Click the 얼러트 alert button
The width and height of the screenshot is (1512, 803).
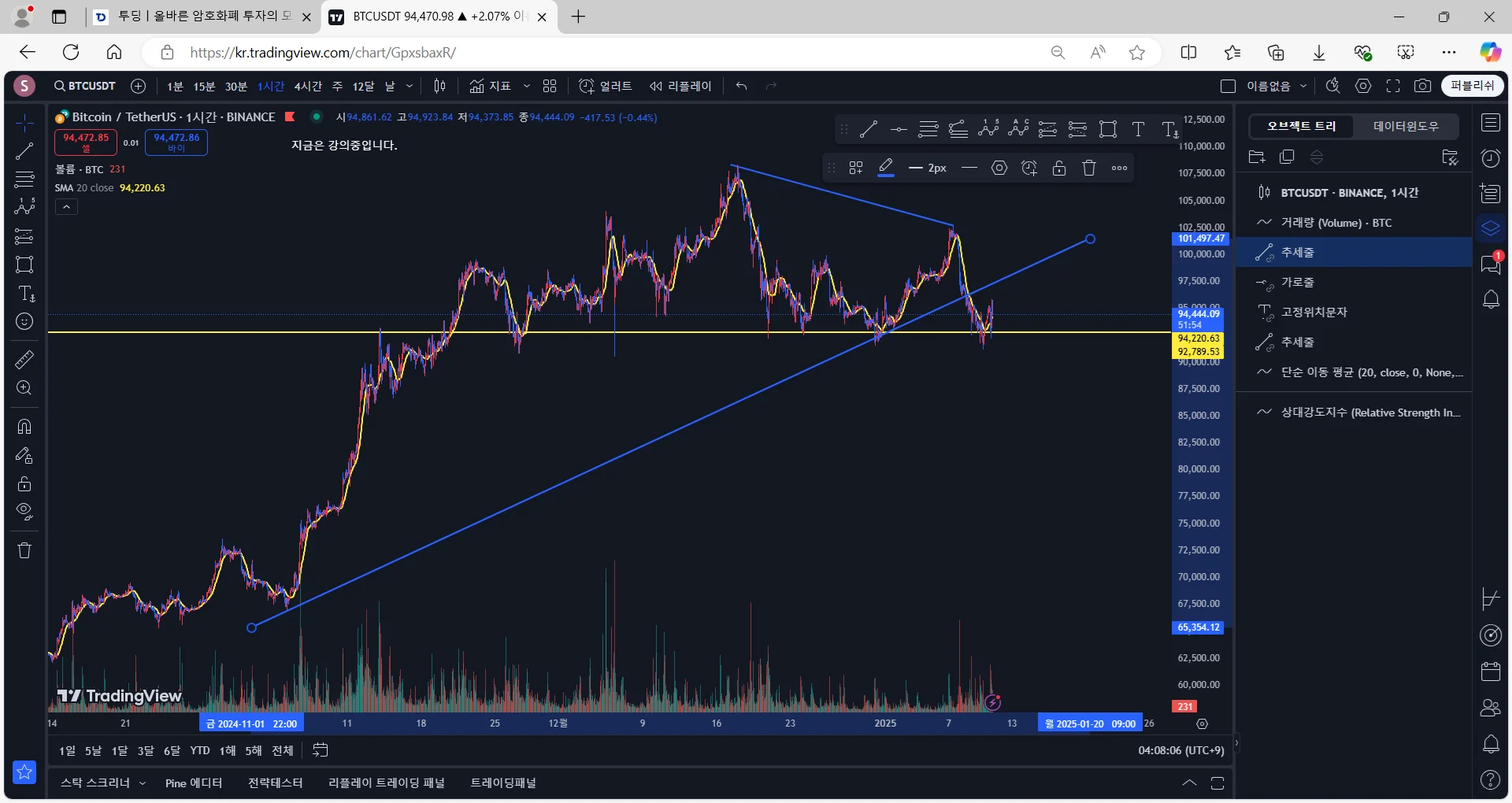coord(606,86)
